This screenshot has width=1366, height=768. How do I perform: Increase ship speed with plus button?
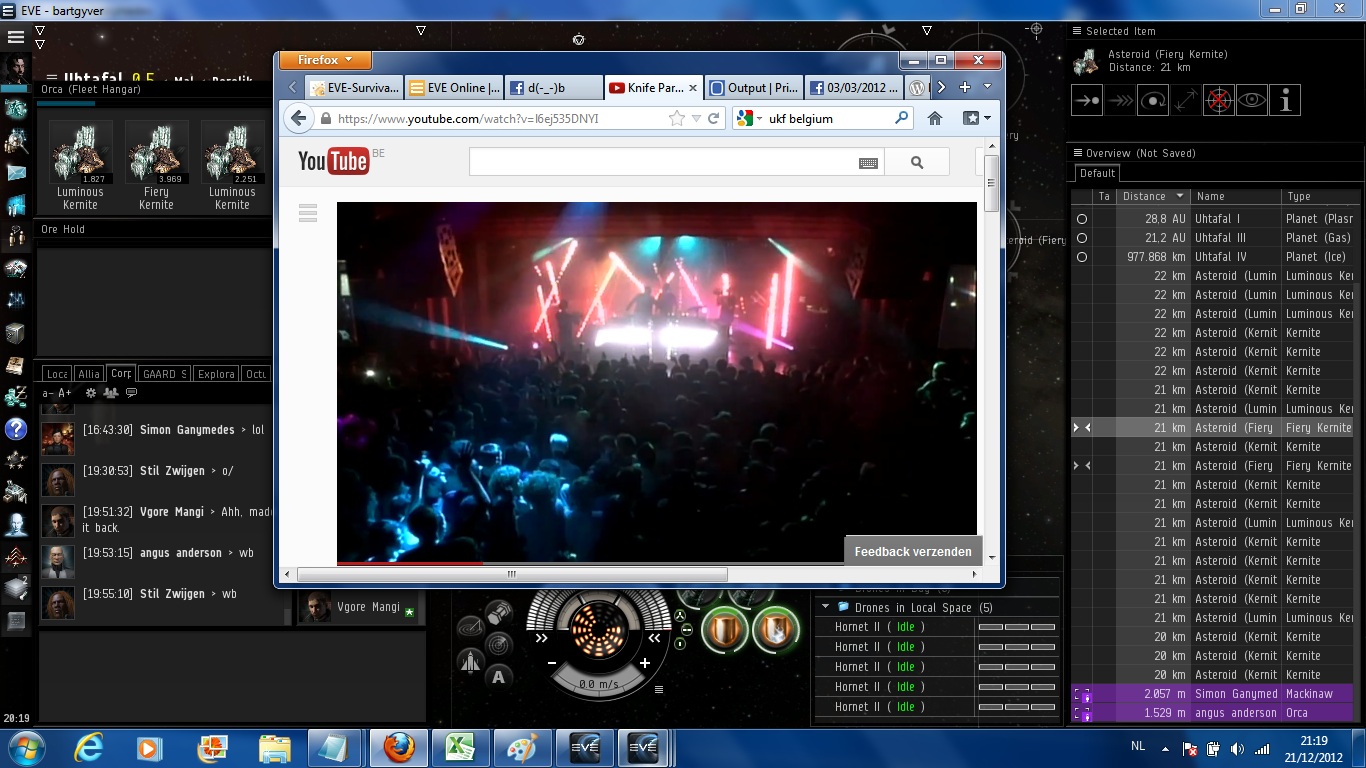click(x=645, y=663)
